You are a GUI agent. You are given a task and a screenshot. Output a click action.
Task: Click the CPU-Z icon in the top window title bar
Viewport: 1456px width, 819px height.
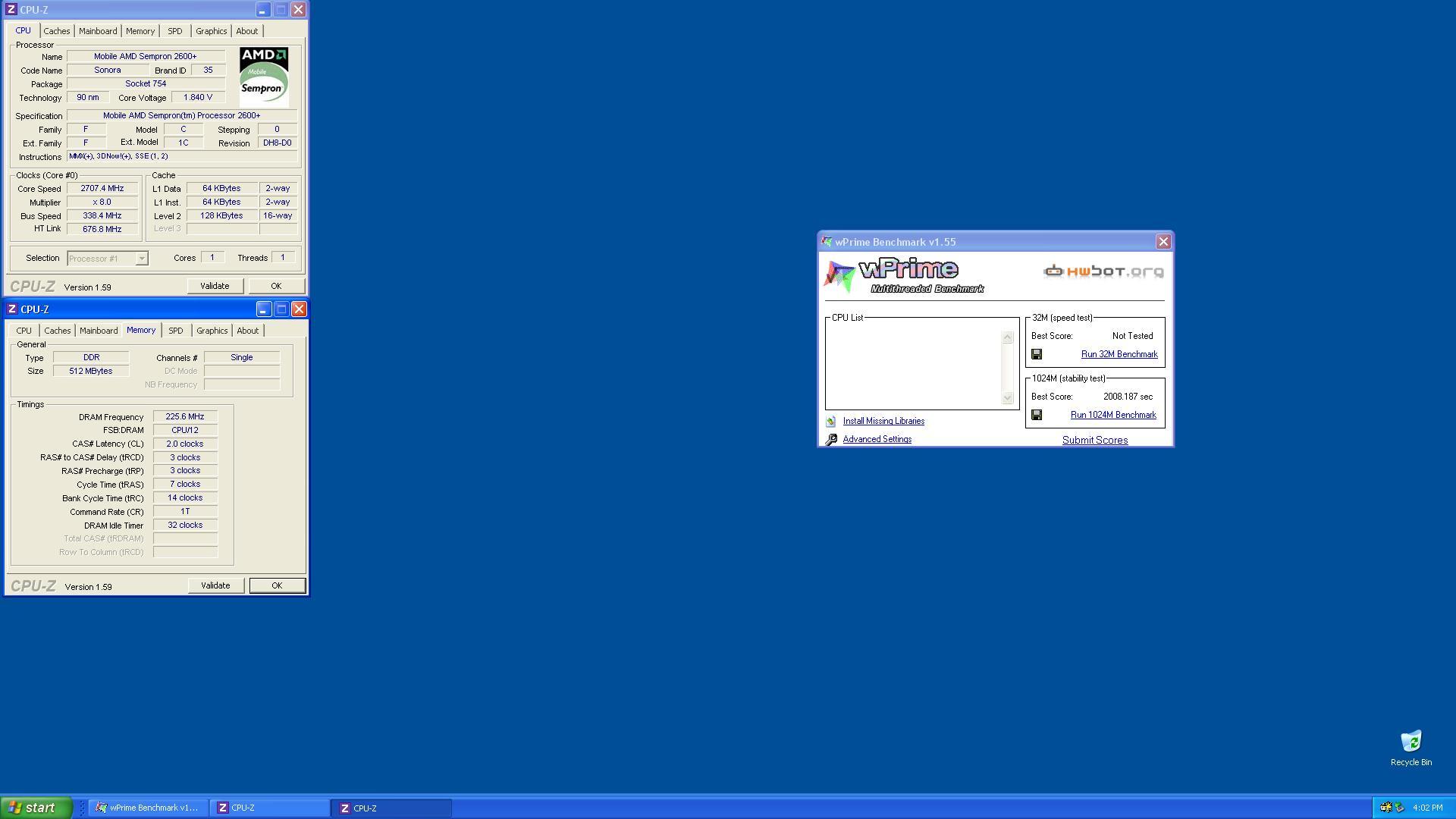pyautogui.click(x=11, y=10)
